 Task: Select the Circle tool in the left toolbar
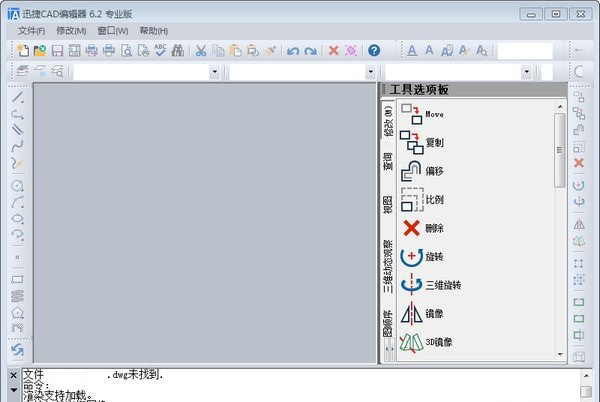tap(17, 186)
